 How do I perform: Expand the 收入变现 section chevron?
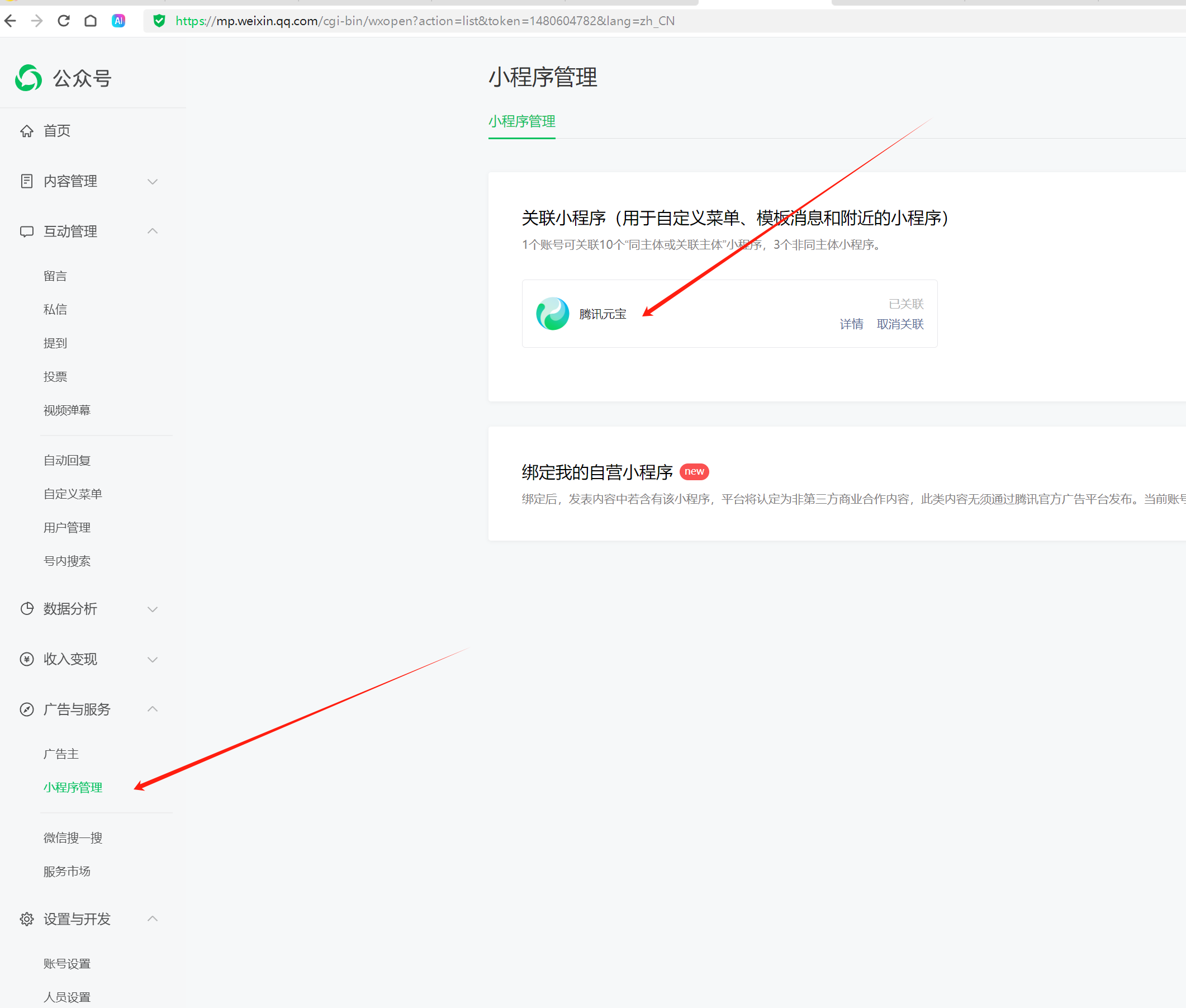coord(152,660)
